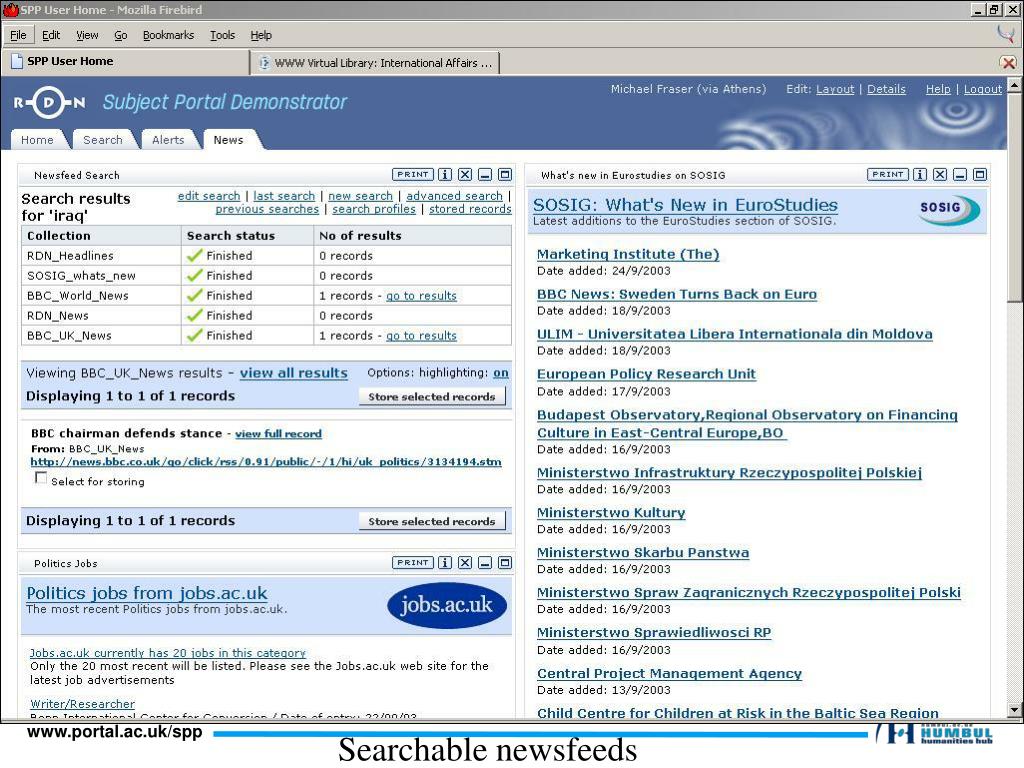Maximize the Newsfeed Search panel
Viewport: 1024px width, 768px height.
click(505, 174)
